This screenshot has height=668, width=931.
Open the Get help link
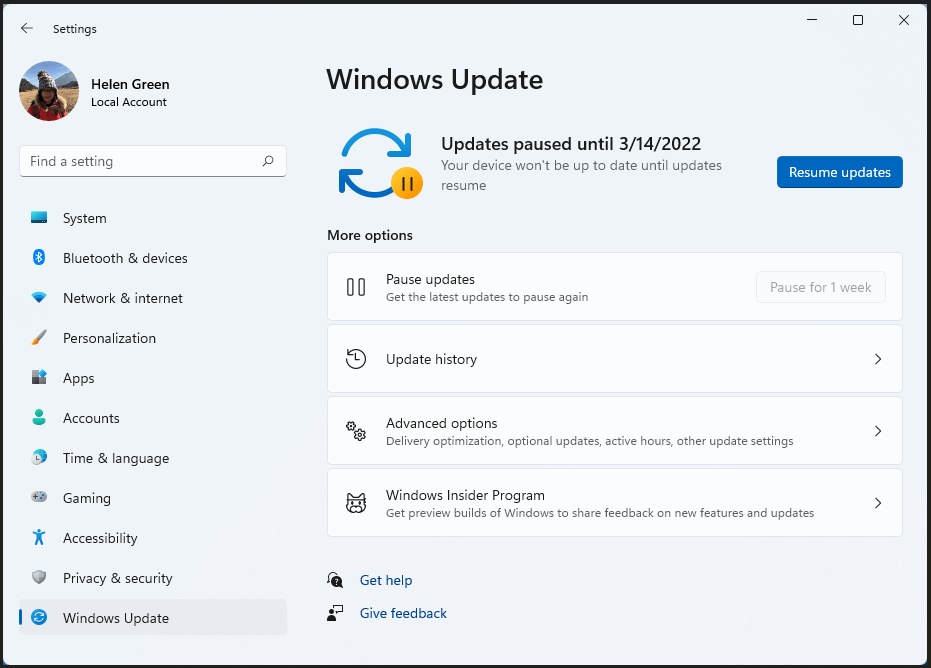pos(386,580)
